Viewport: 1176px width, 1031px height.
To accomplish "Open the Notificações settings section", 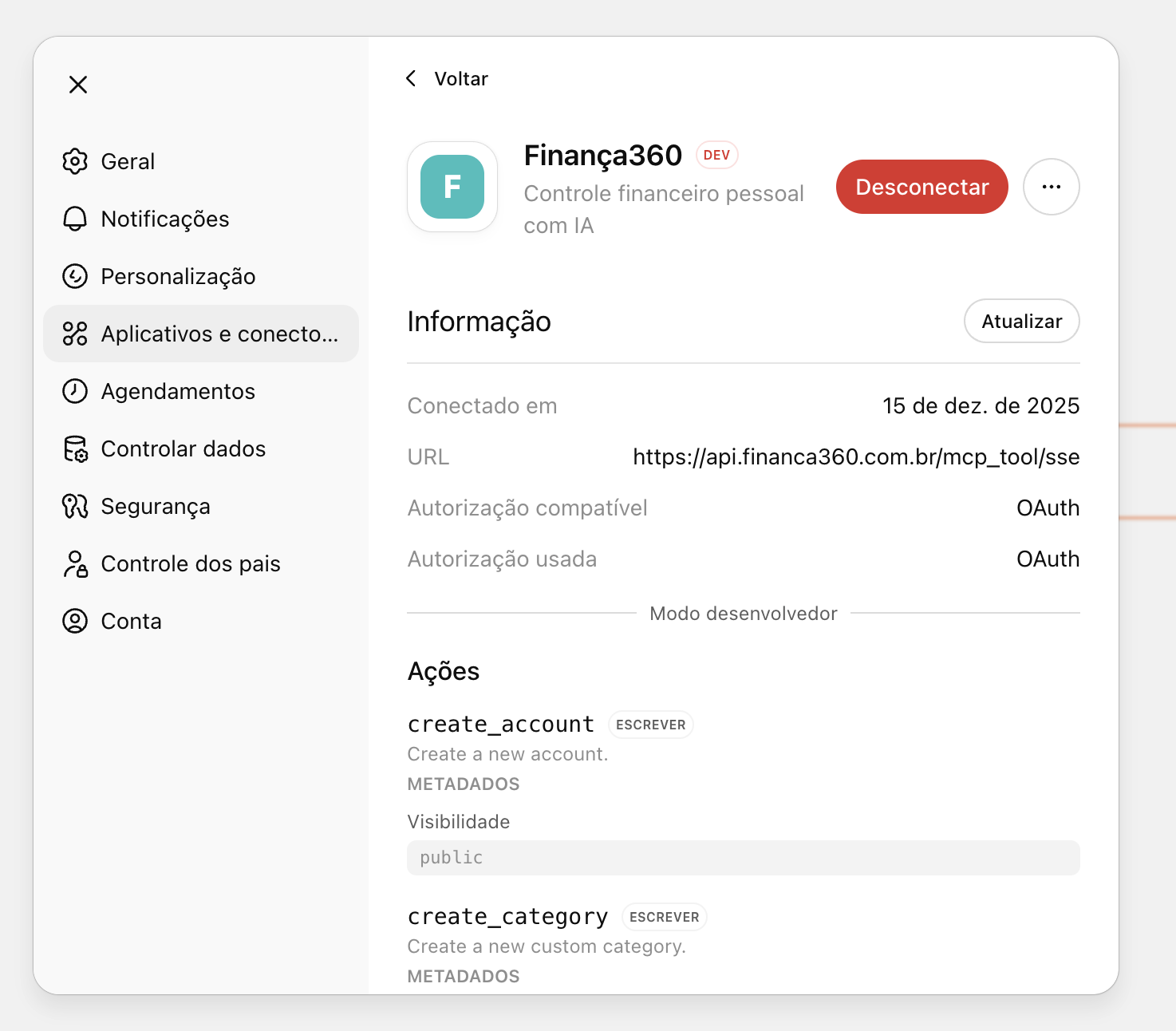I will [x=165, y=219].
